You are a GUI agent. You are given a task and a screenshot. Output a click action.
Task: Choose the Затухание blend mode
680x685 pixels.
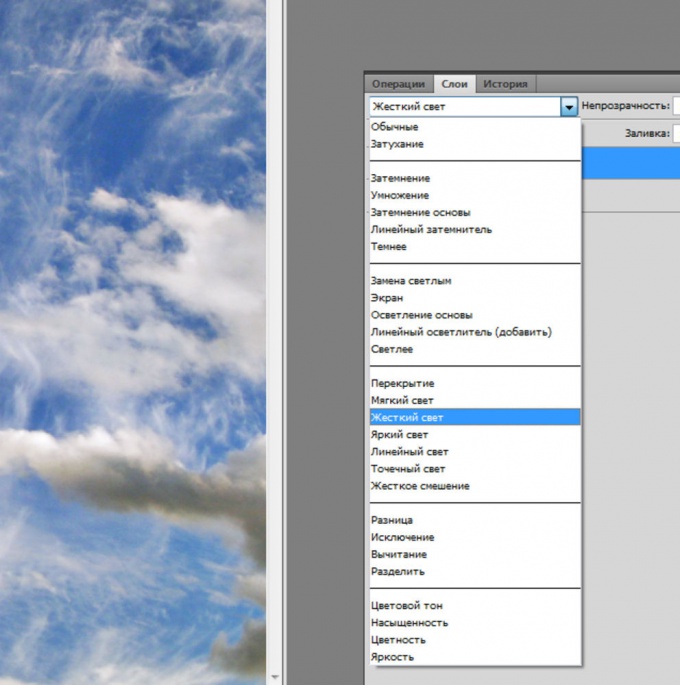coord(475,144)
